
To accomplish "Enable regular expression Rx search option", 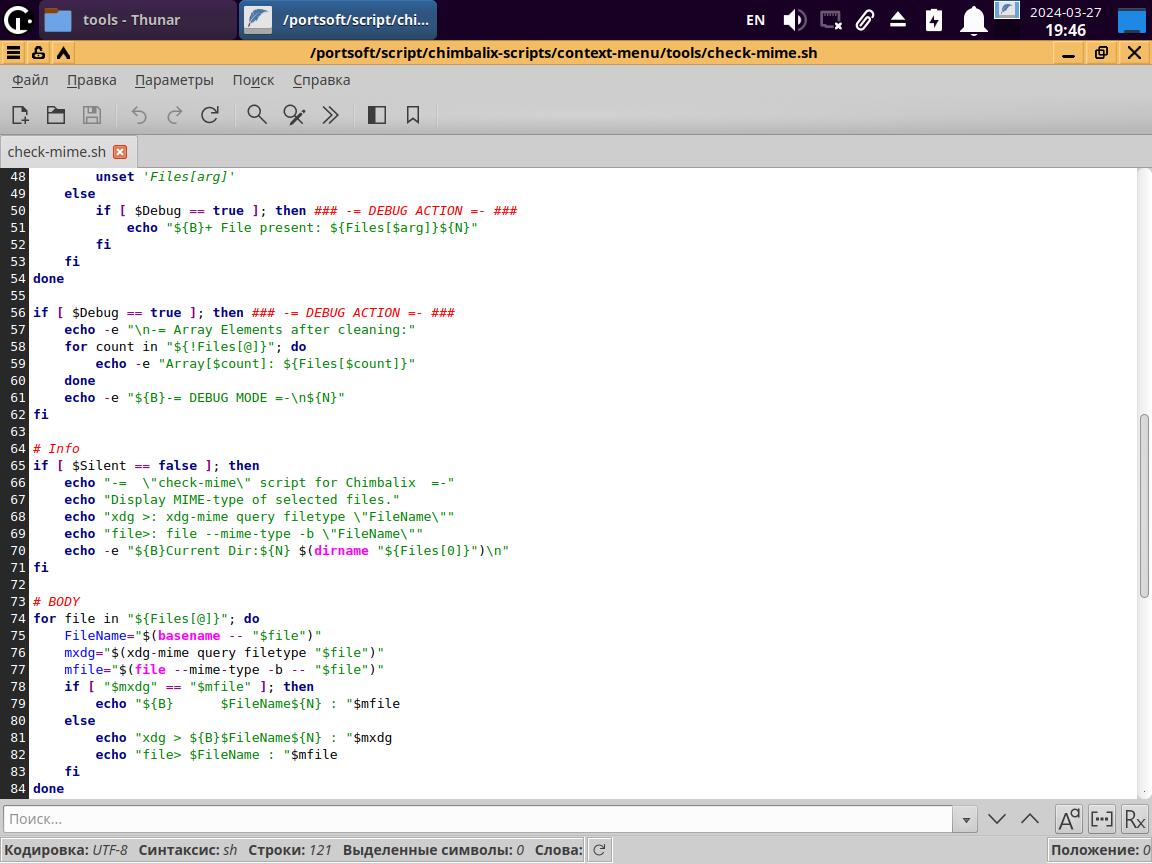I will click(x=1134, y=819).
